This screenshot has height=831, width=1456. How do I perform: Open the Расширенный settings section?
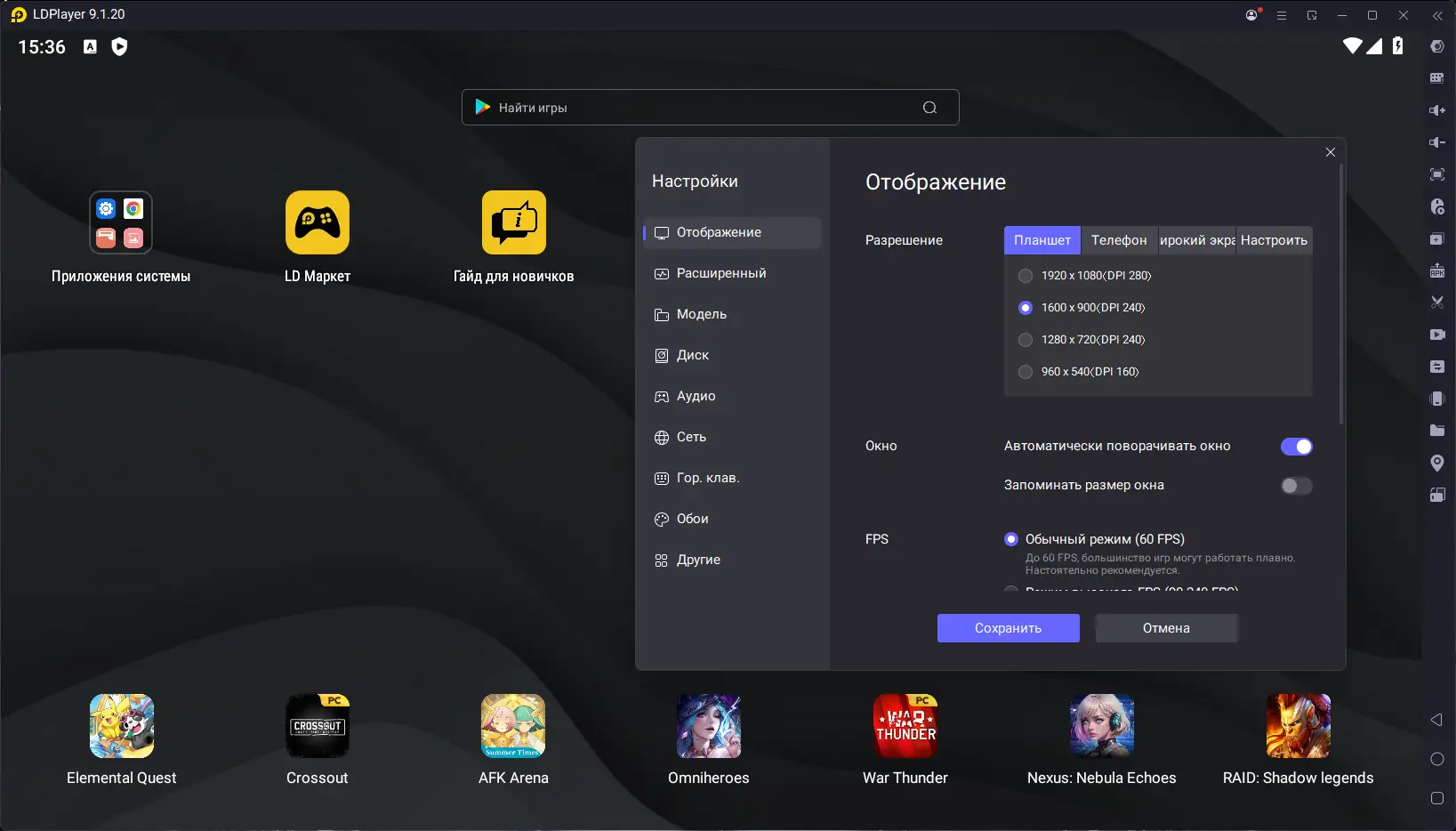click(x=732, y=274)
